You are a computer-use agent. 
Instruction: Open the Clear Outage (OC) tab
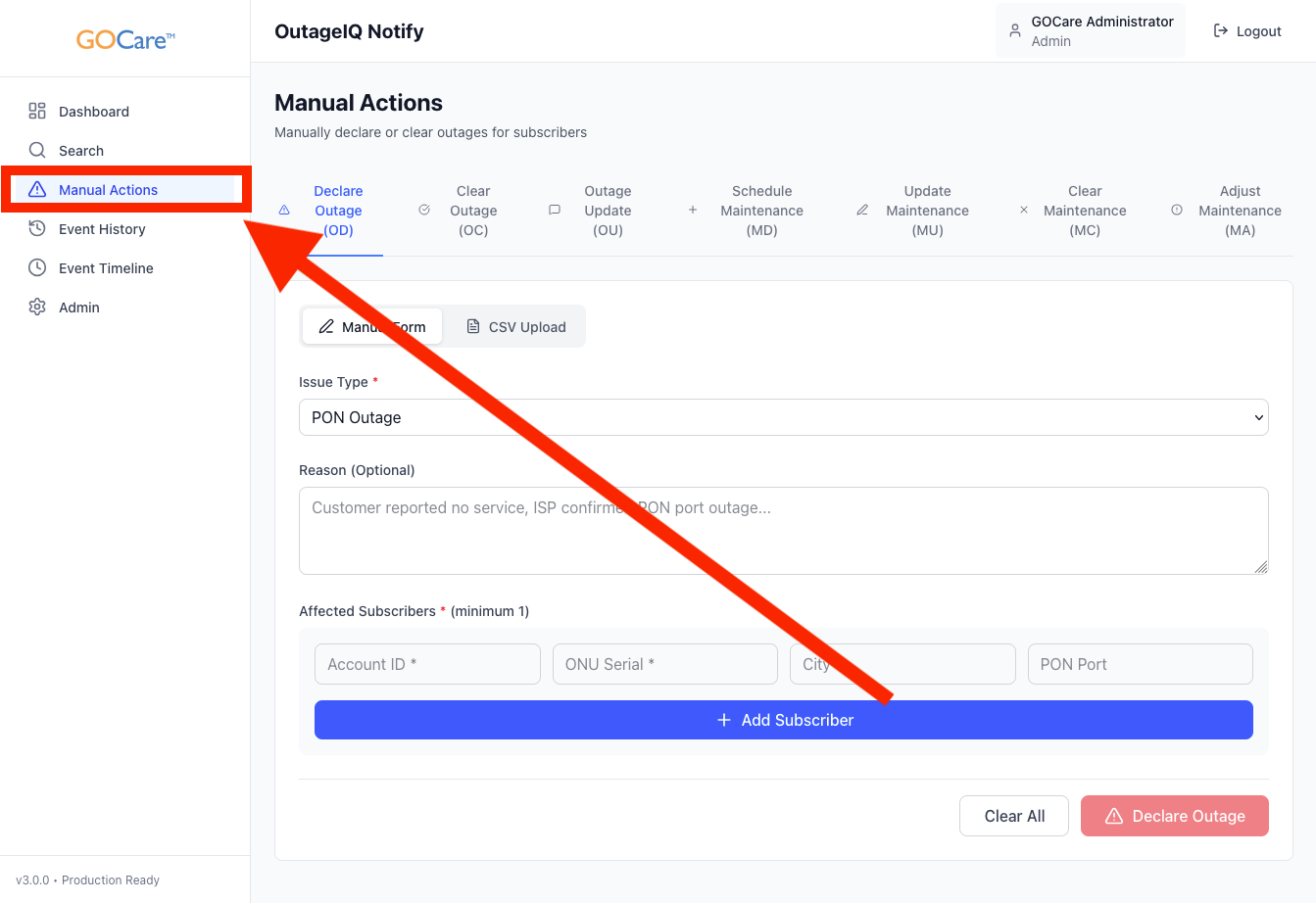point(472,211)
